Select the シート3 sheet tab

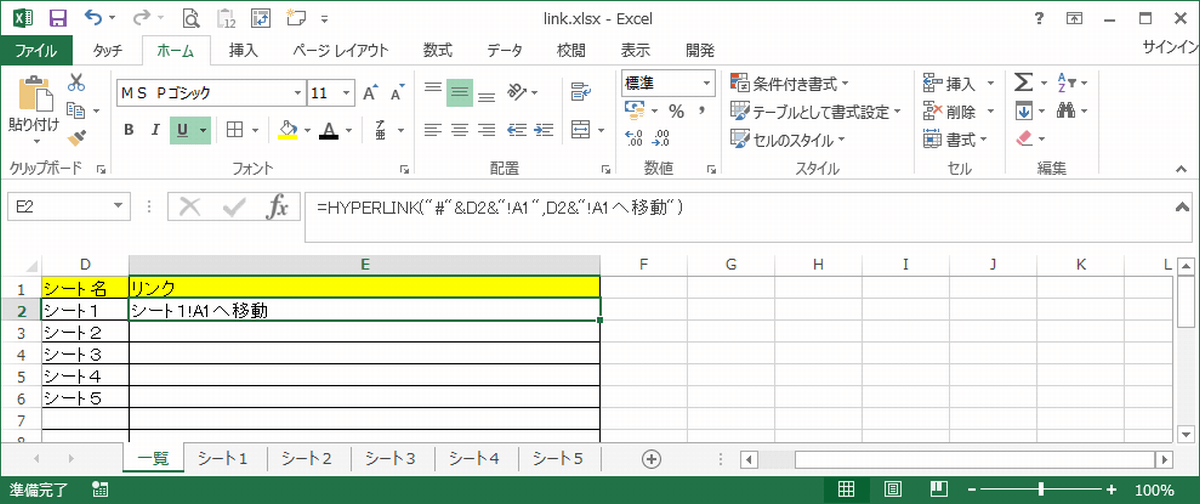click(390, 458)
